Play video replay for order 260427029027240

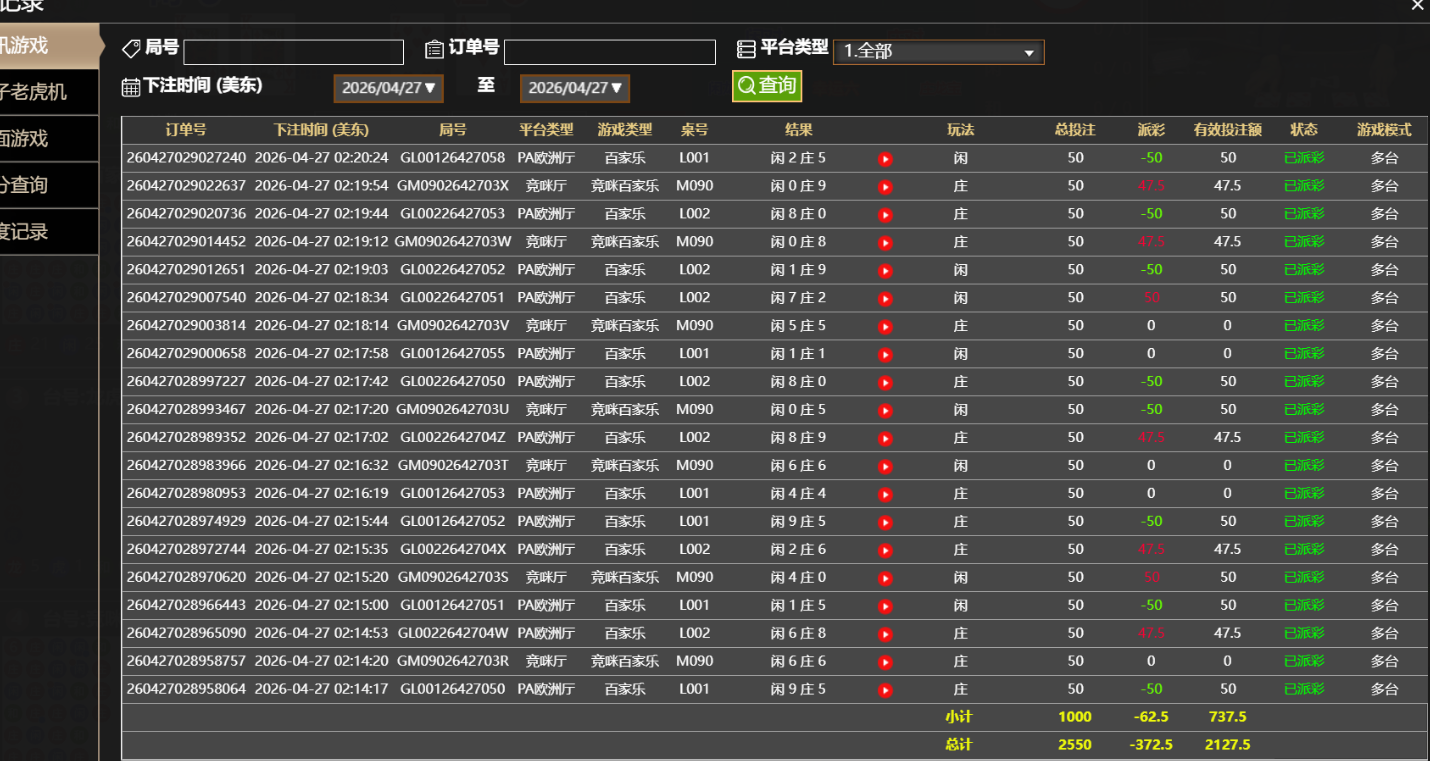pos(885,159)
